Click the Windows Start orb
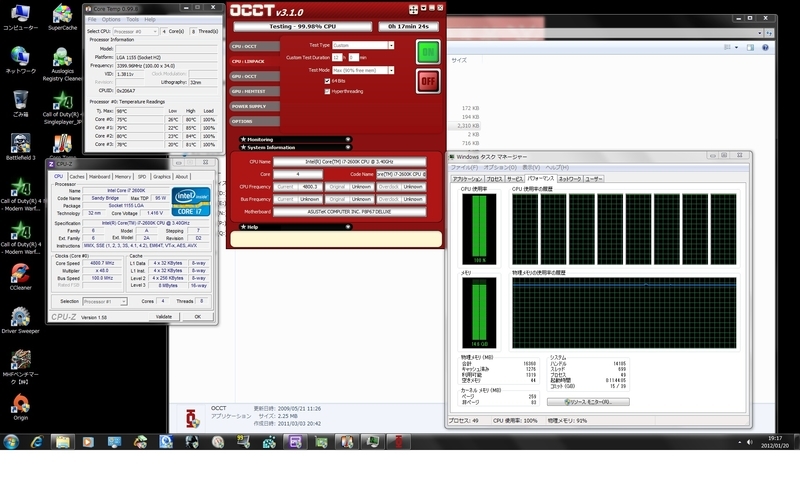800x500 pixels. pos(11,441)
